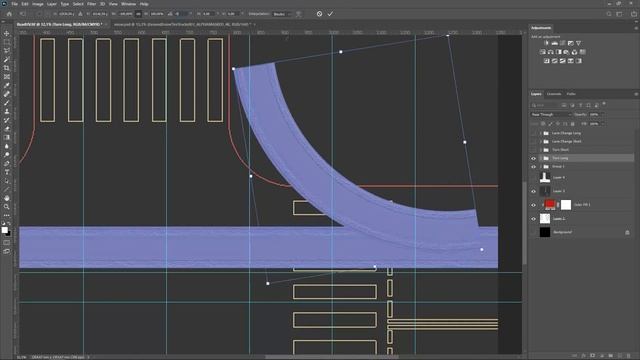Hide Layer 3 with its eye icon

point(533,191)
